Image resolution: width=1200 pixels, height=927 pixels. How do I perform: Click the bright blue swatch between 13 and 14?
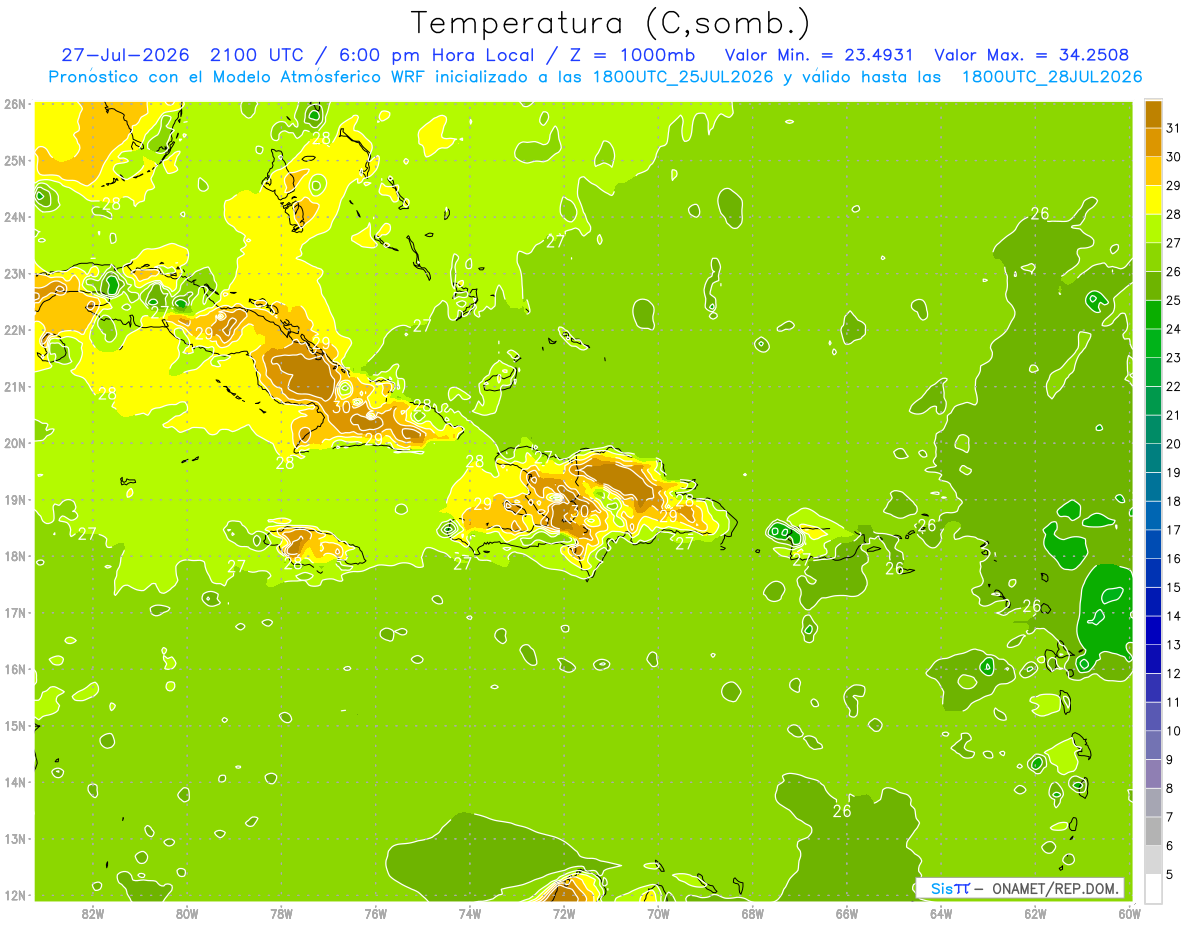1153,630
